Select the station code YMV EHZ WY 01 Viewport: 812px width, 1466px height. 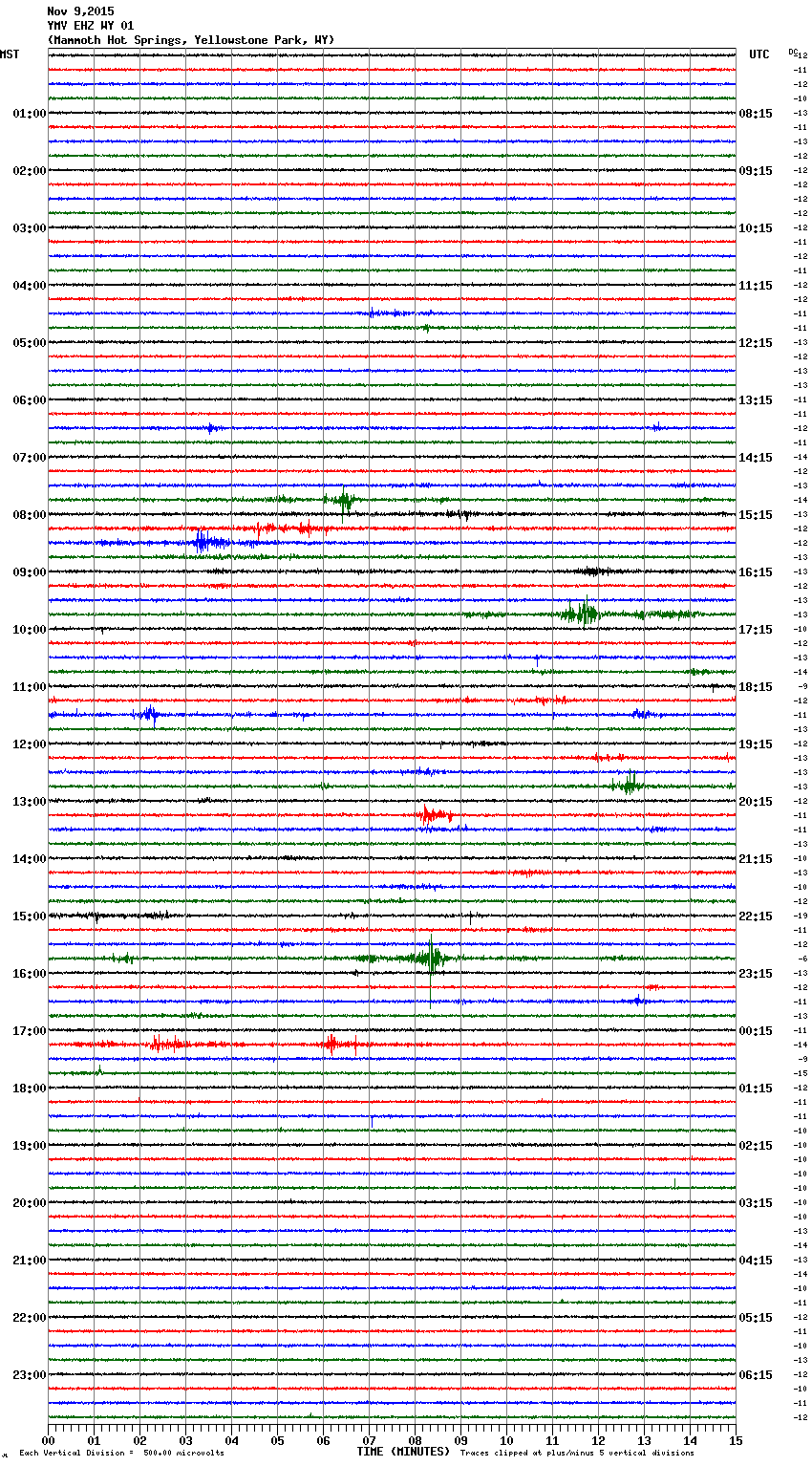pos(91,26)
